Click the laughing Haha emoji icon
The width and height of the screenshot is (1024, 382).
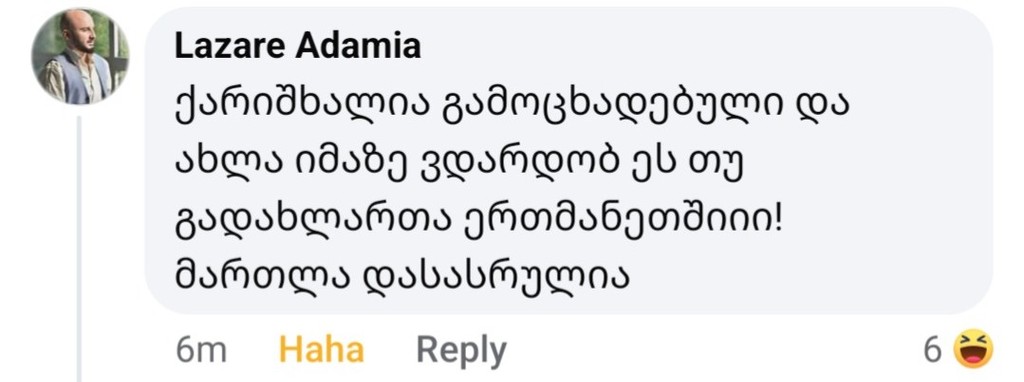(973, 349)
